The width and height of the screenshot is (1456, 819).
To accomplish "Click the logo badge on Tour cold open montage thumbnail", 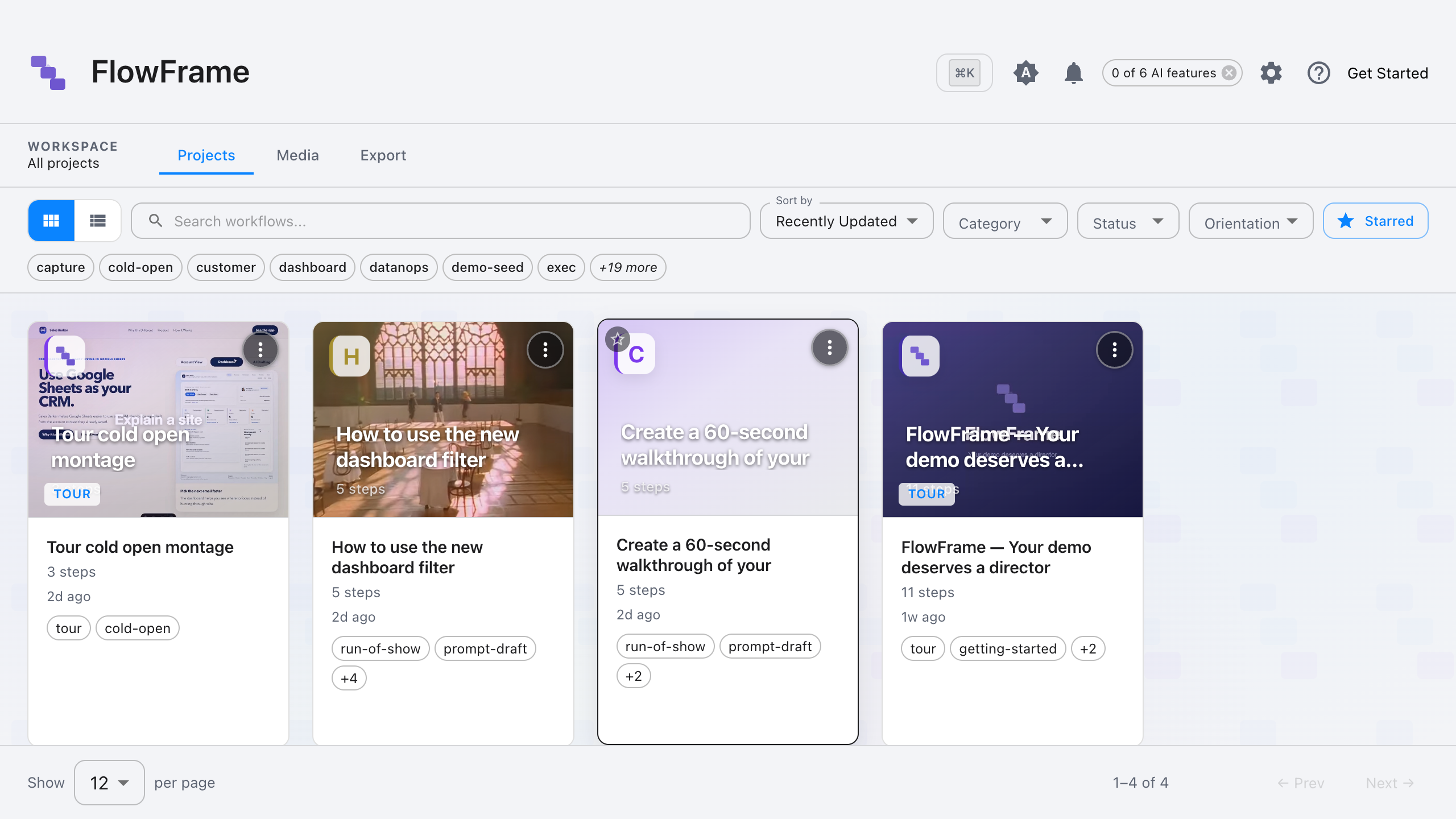I will point(65,356).
